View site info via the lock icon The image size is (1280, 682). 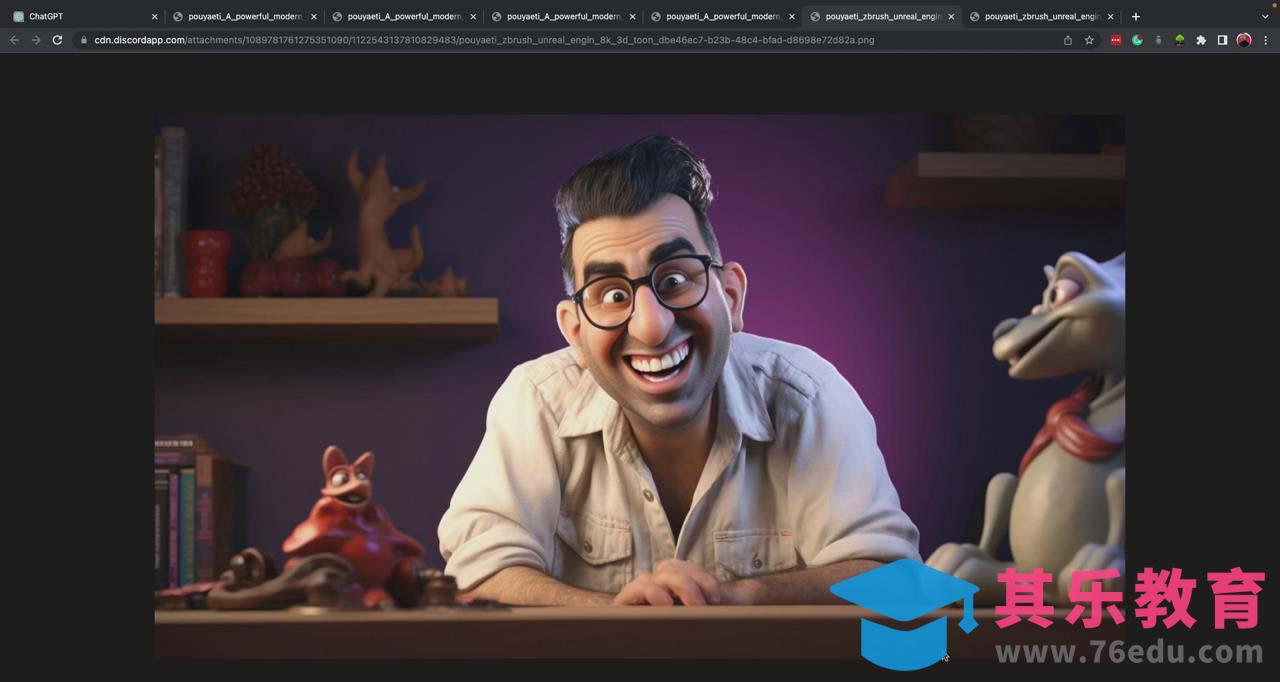84,40
